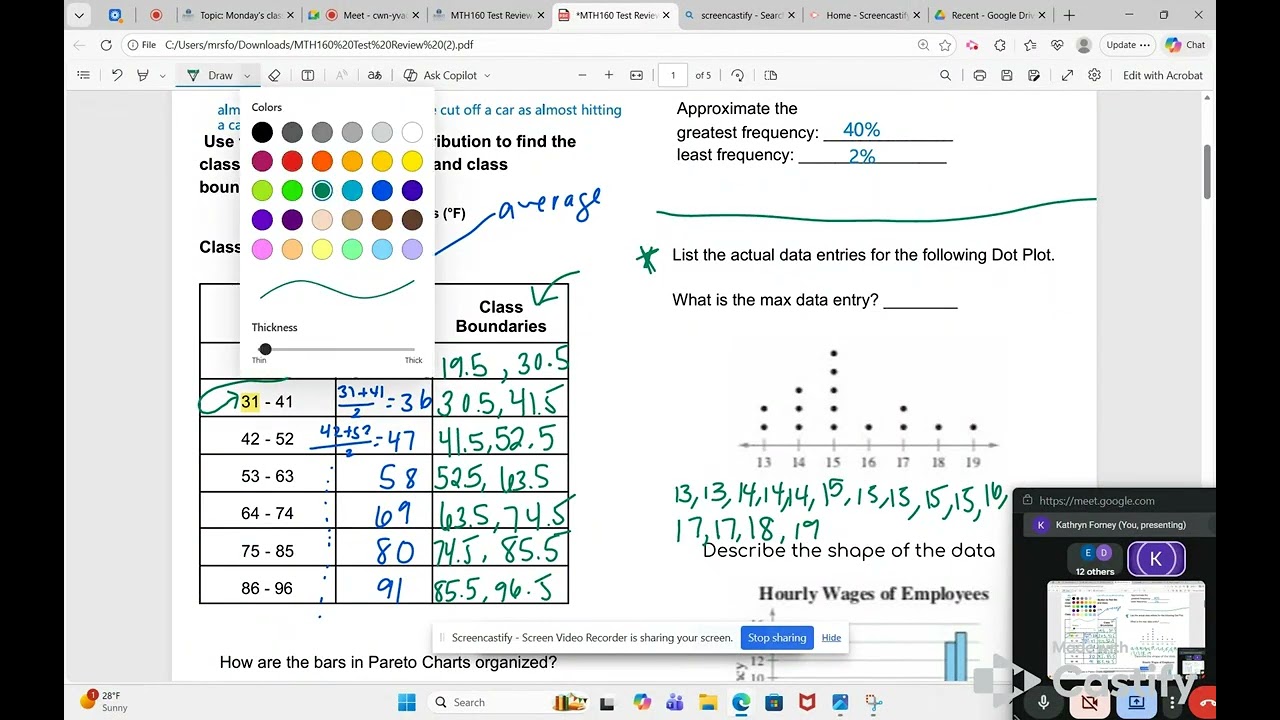Open the tab search dropdown arrow

(x=79, y=15)
